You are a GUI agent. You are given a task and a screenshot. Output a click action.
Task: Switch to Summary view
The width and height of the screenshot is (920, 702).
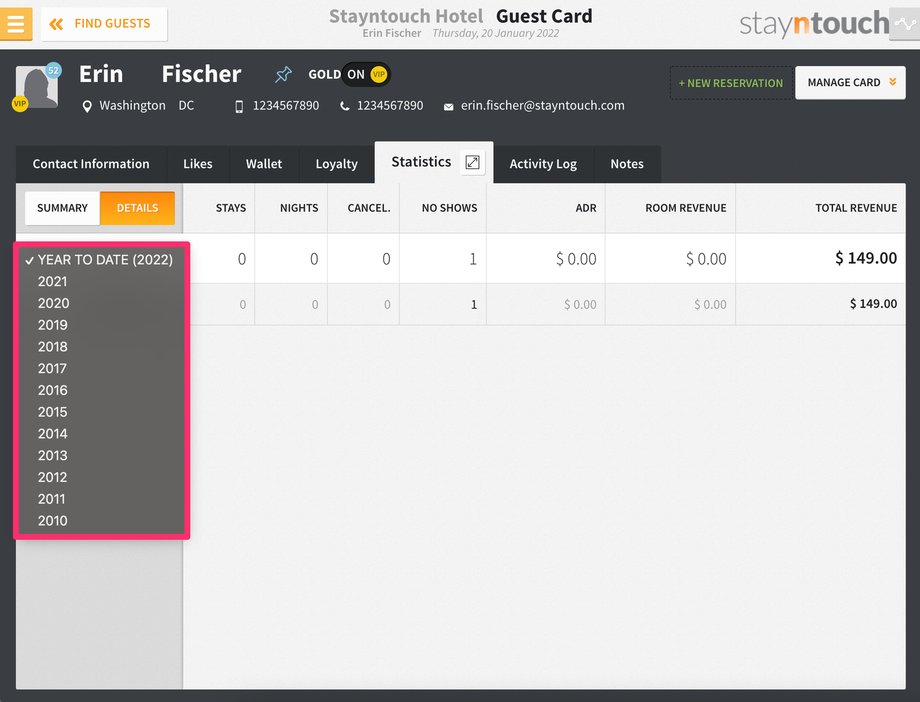click(62, 208)
